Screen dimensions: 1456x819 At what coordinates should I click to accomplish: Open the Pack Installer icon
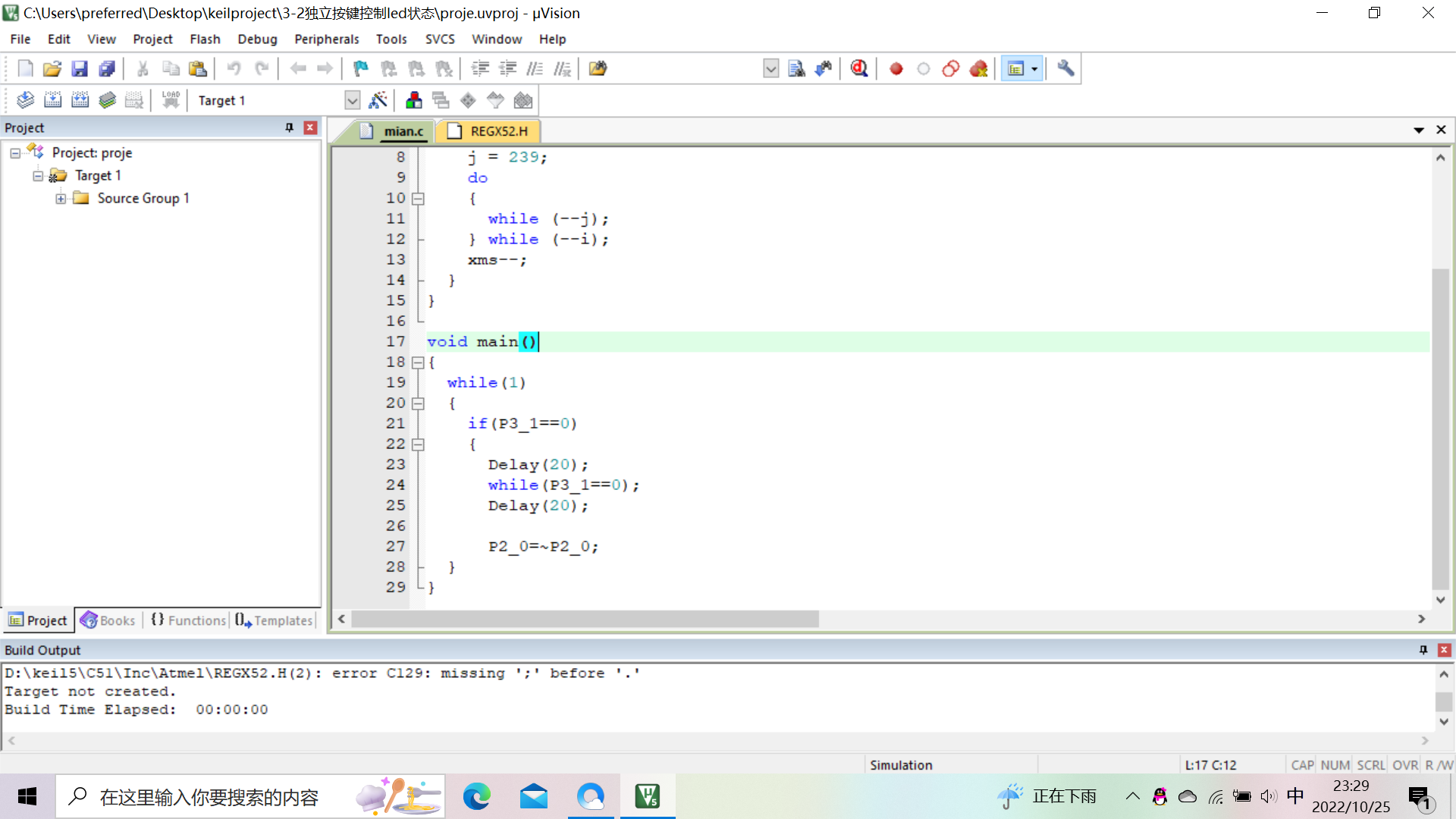523,100
